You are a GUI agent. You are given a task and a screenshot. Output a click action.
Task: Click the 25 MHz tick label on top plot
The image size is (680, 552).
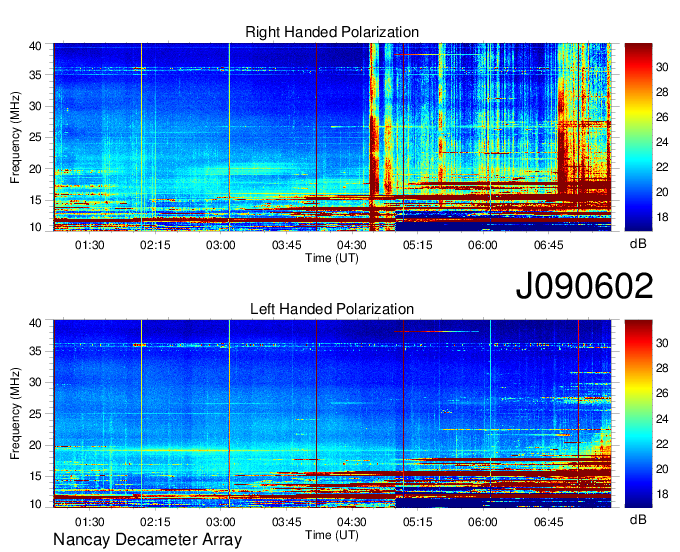point(35,137)
